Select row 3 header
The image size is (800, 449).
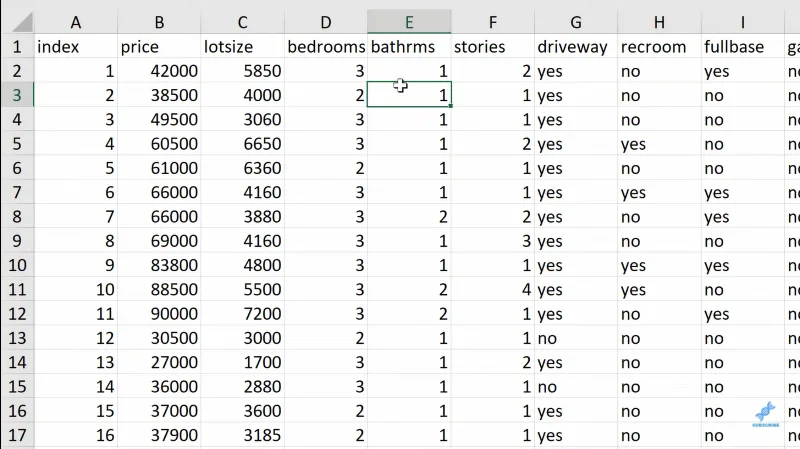(x=17, y=95)
